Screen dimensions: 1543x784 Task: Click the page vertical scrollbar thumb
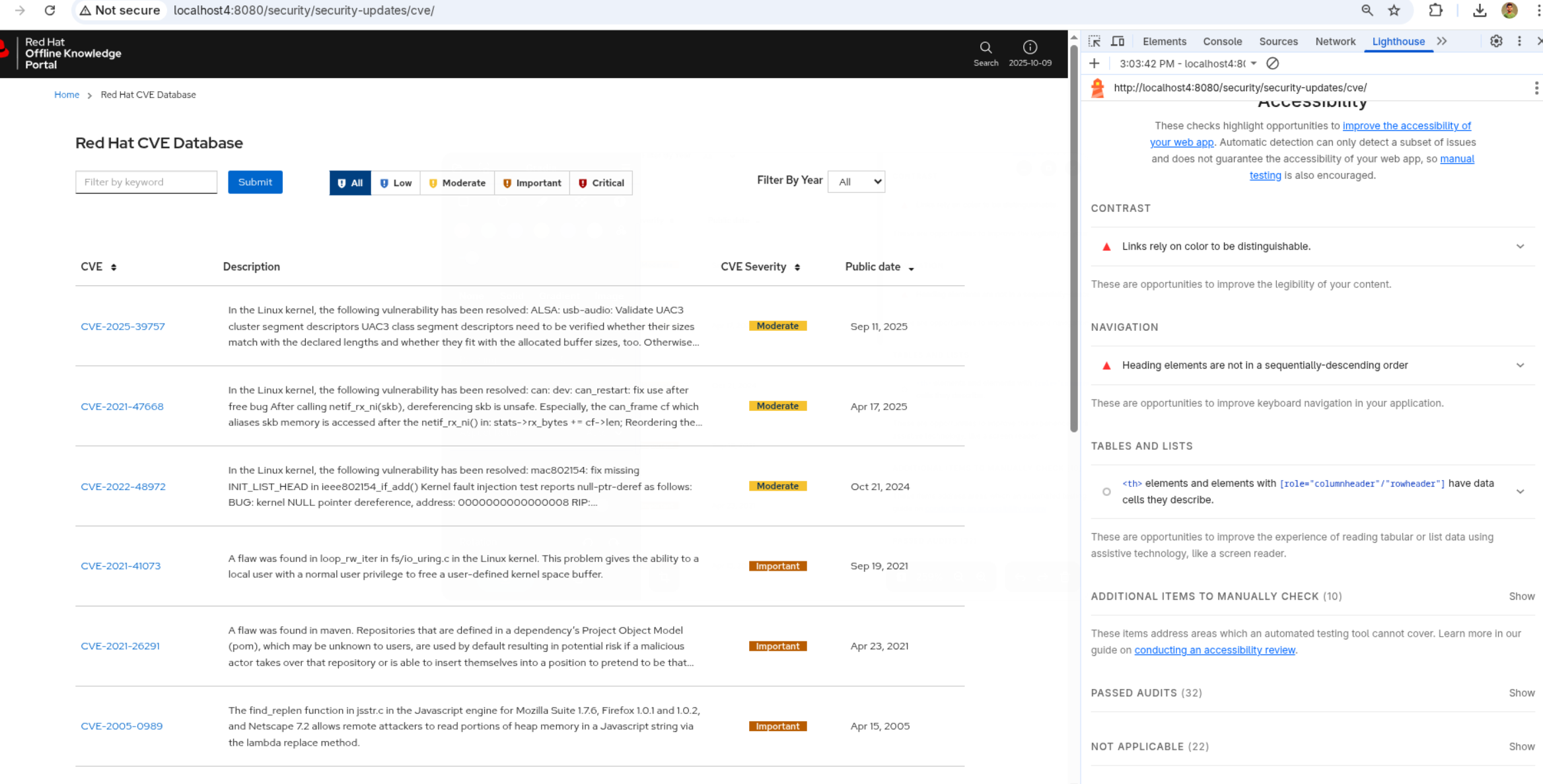[1073, 238]
